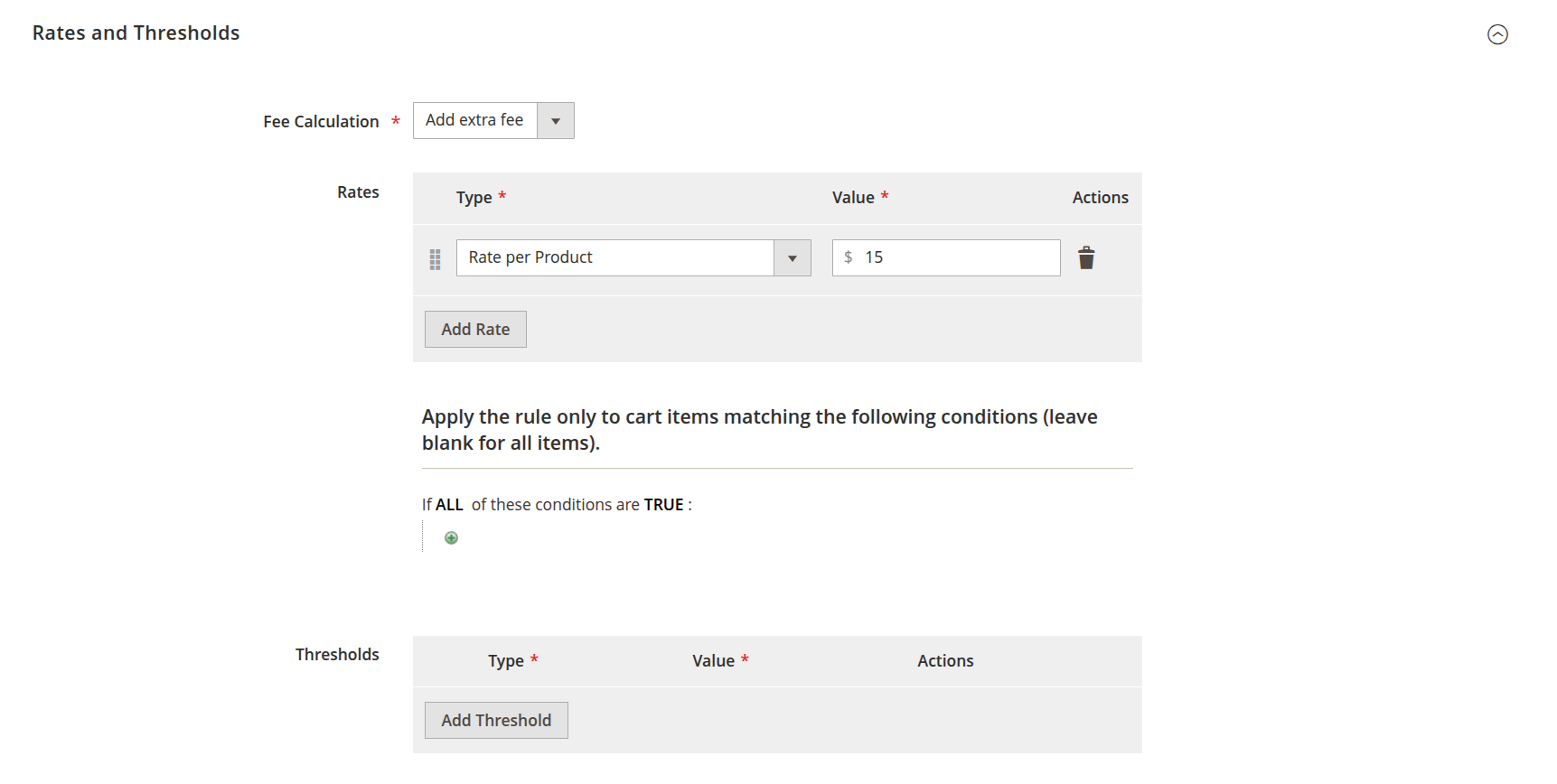The height and width of the screenshot is (784, 1557).
Task: Grab the drag handle of the rate row
Action: [435, 259]
